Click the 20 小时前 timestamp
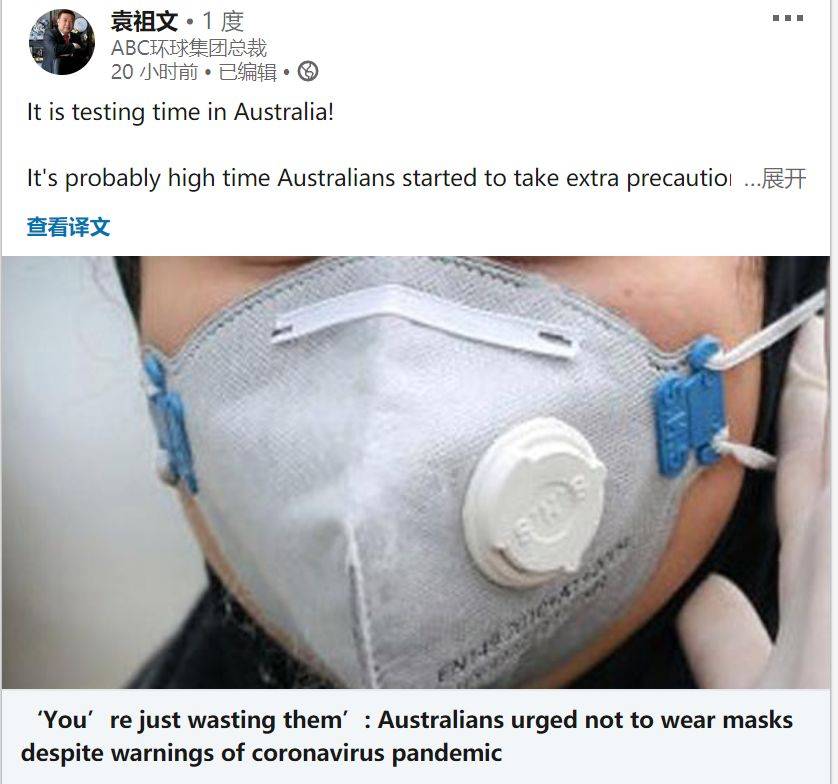Viewport: 838px width, 784px height. tap(154, 72)
